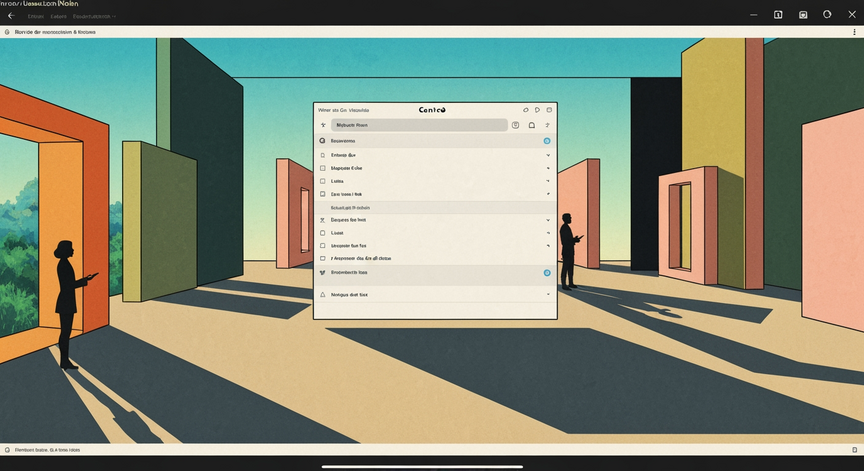The image size is (864, 471).
Task: Expand the second list row using its chevron
Action: (x=548, y=155)
